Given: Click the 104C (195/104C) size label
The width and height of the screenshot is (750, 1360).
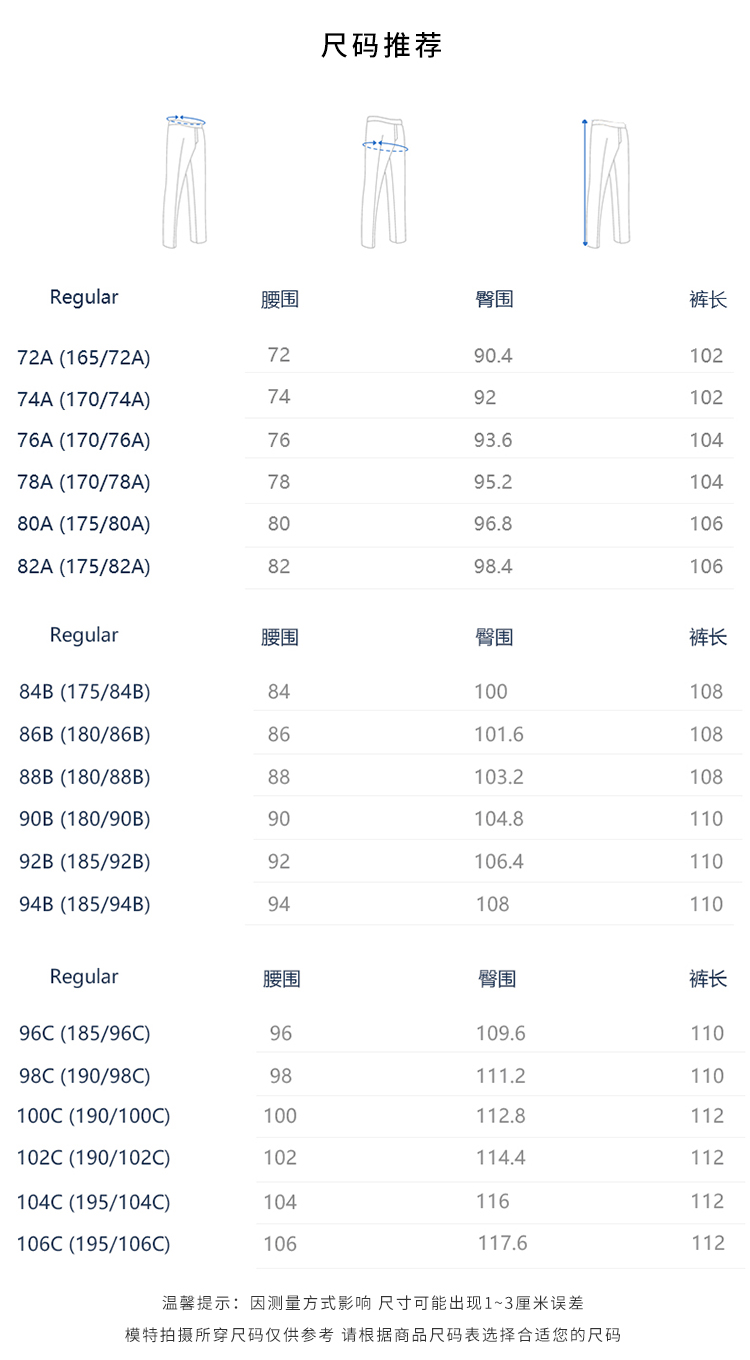Looking at the screenshot, I should click(93, 1201).
